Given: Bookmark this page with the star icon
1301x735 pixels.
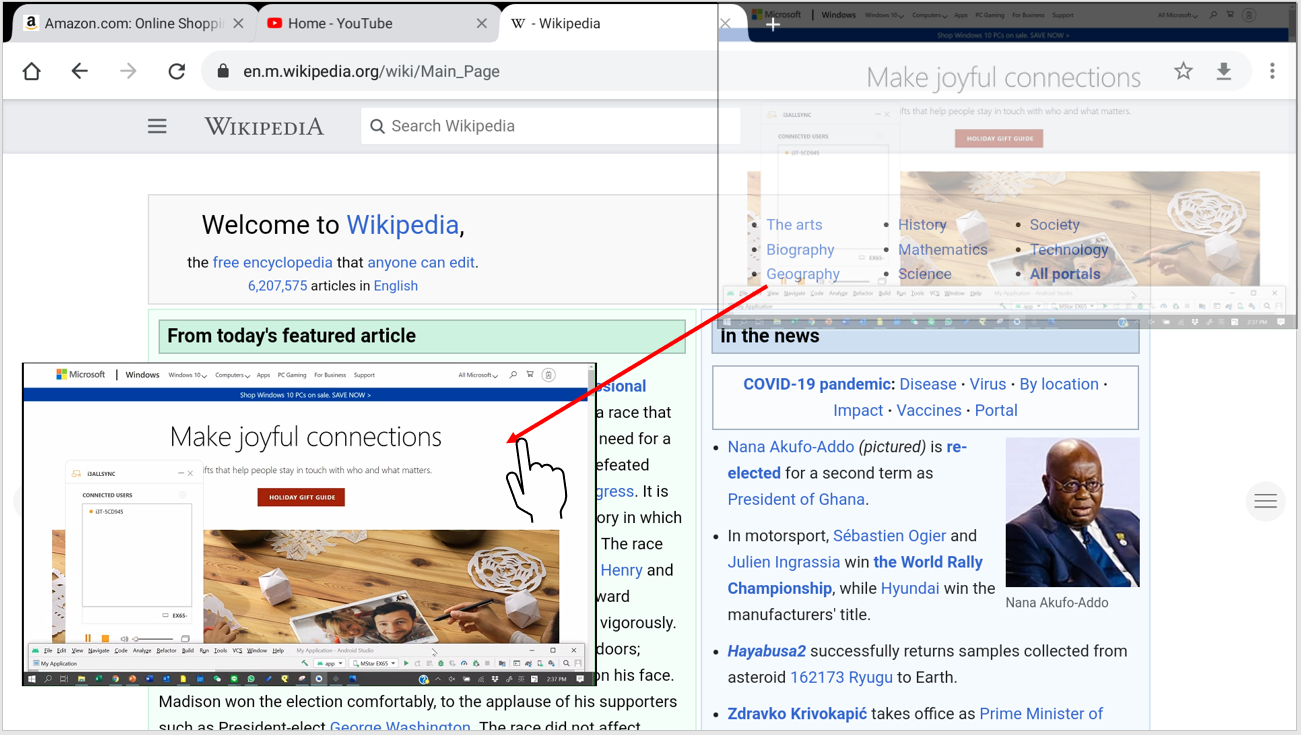Looking at the screenshot, I should [x=1183, y=71].
